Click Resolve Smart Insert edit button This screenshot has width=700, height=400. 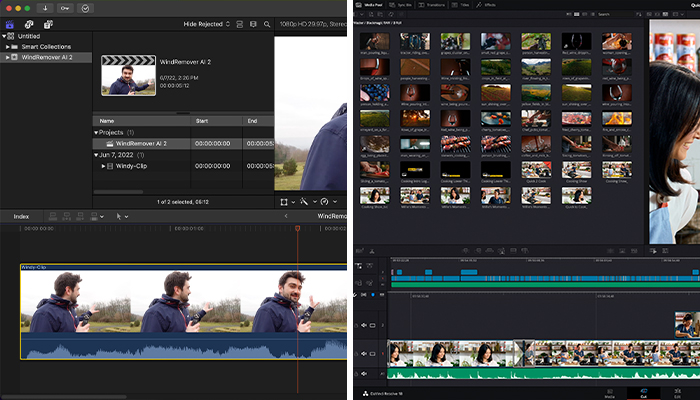pos(466,251)
